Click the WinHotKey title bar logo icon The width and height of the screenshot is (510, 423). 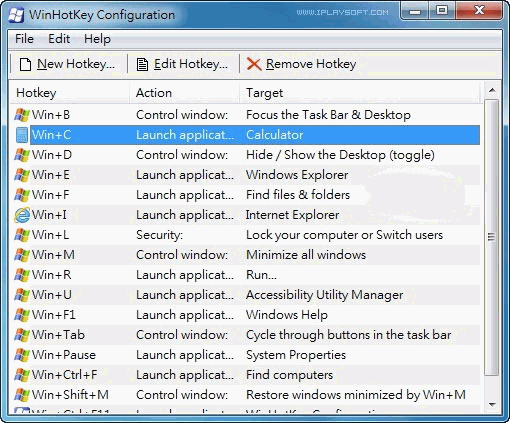coord(16,15)
